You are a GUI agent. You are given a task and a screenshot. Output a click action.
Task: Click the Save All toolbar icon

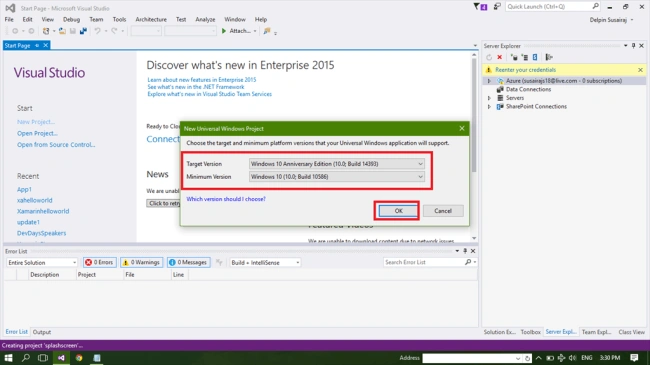(83, 31)
